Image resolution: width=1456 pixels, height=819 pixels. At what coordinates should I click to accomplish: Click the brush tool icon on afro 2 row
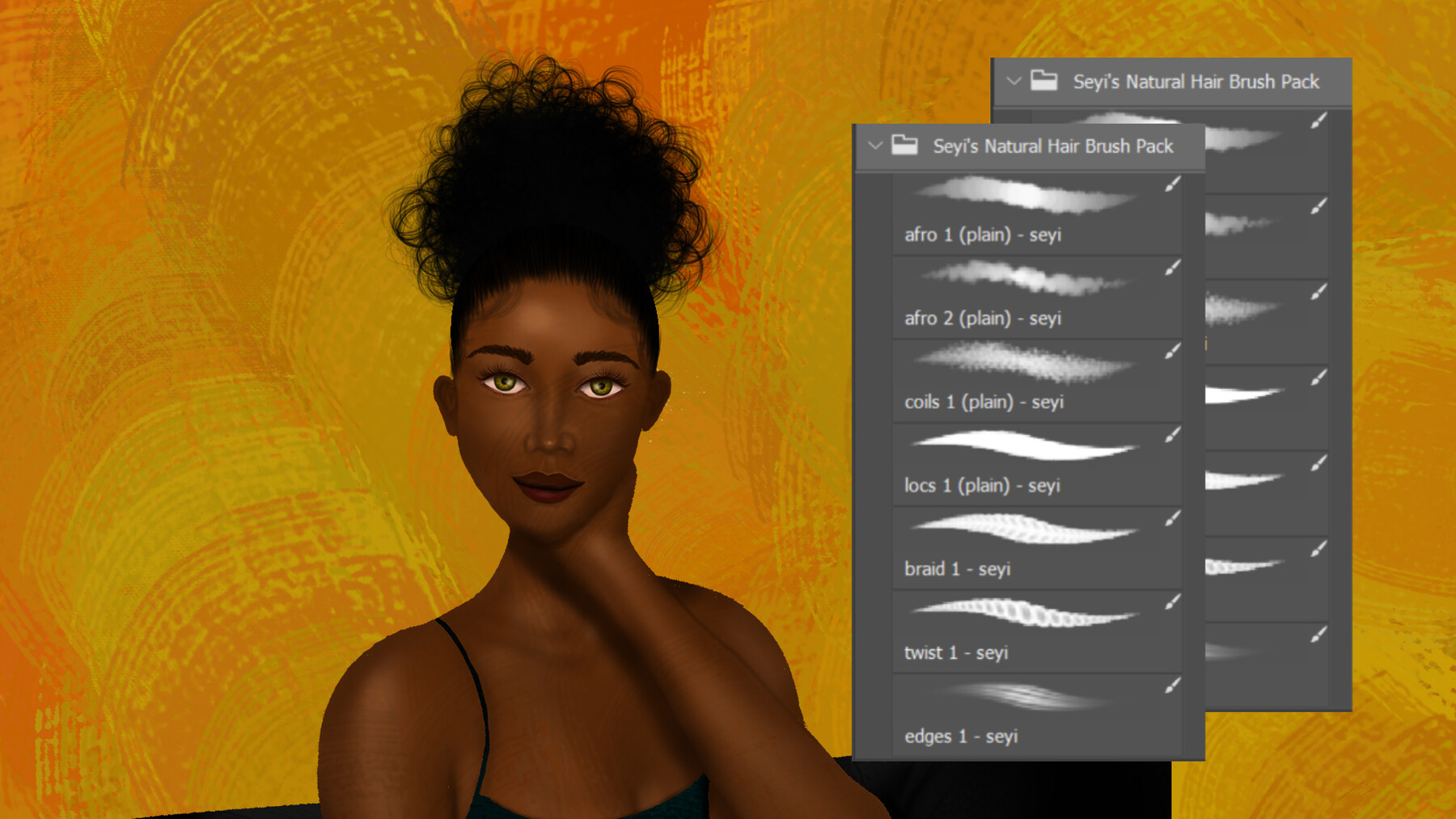1173,268
